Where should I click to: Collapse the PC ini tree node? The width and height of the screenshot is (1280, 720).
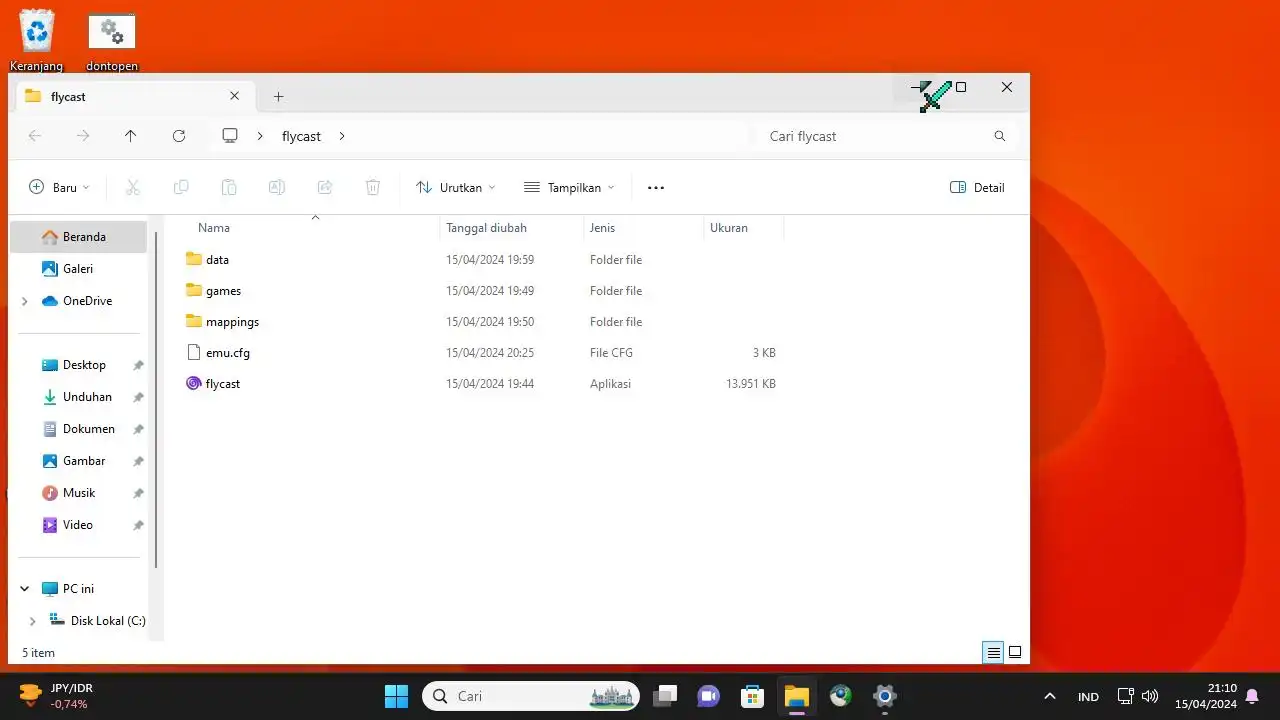point(25,589)
